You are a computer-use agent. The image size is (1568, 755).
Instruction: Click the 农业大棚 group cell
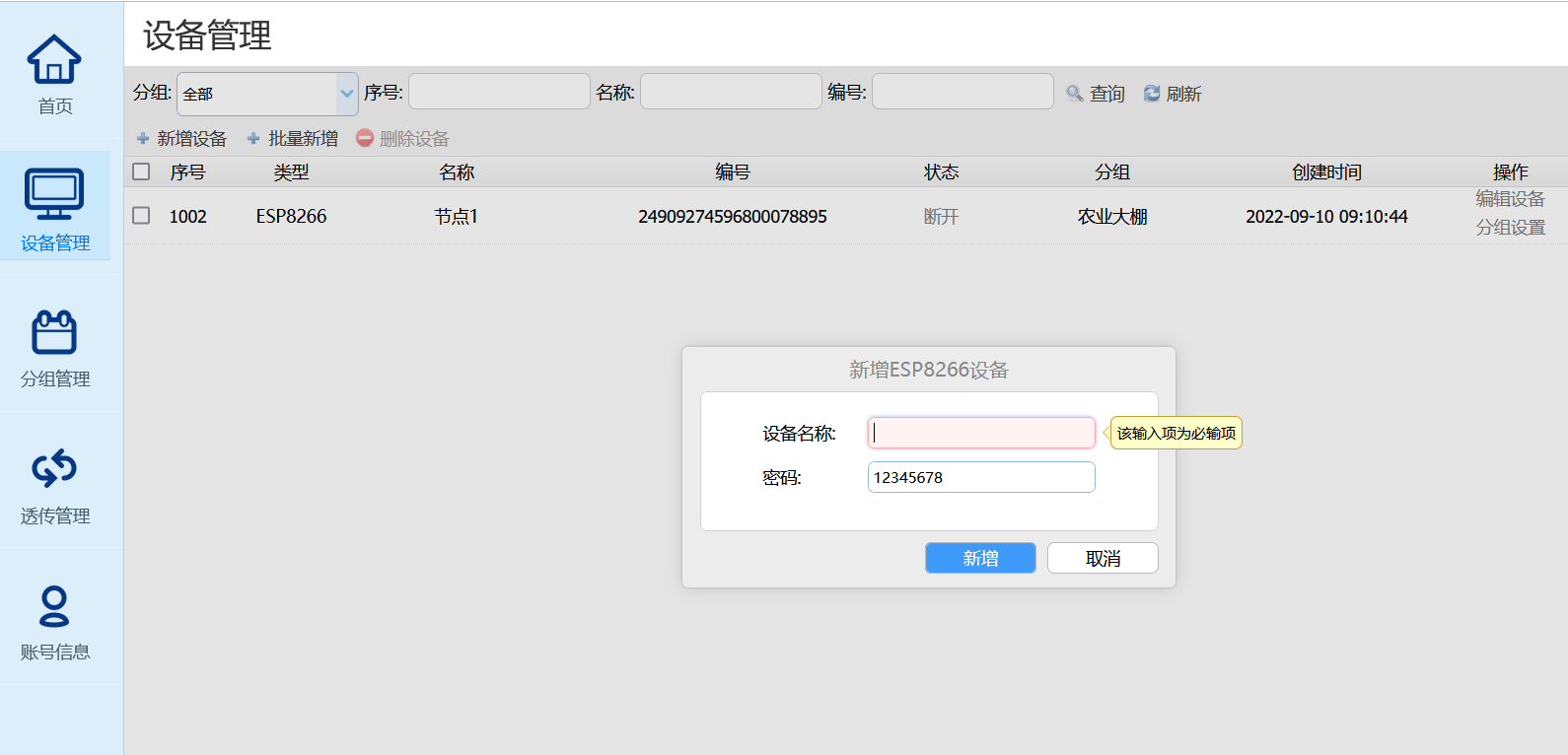(x=1112, y=217)
